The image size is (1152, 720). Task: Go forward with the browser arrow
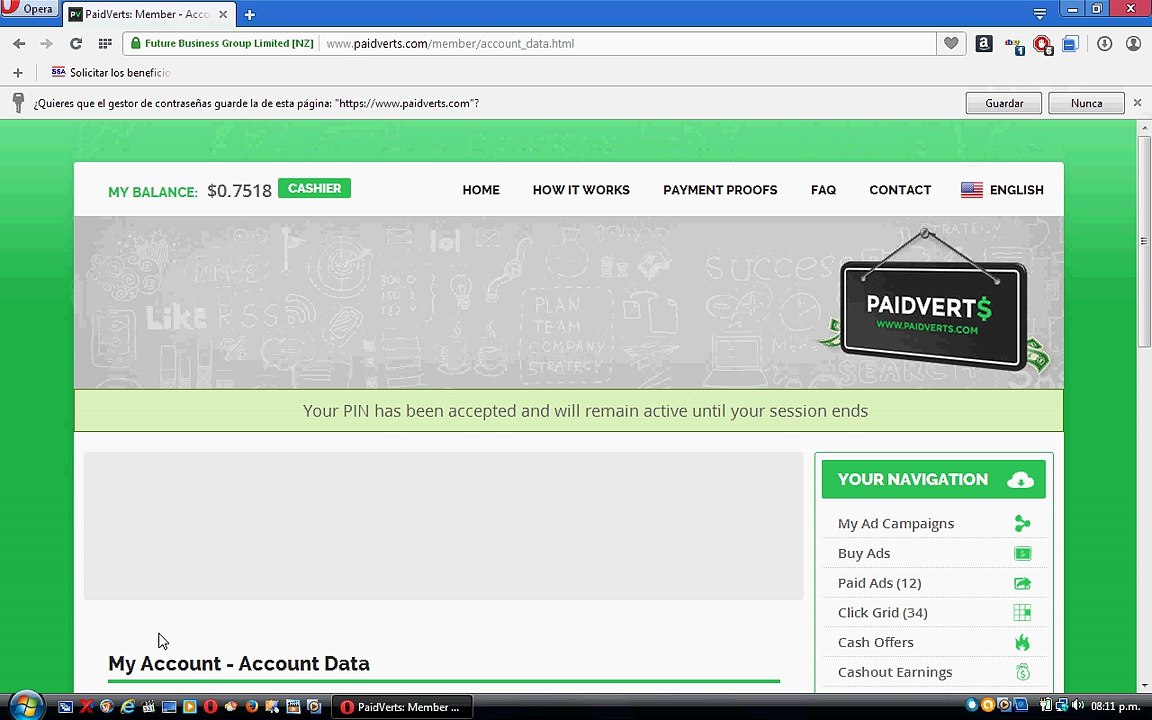(x=46, y=44)
